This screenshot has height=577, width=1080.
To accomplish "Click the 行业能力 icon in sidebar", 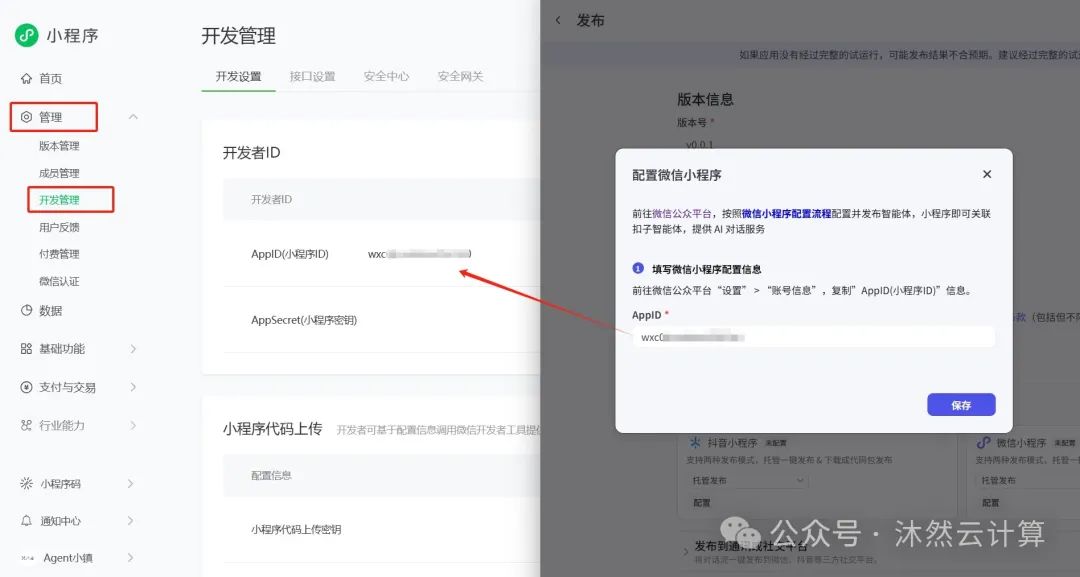I will click(26, 426).
